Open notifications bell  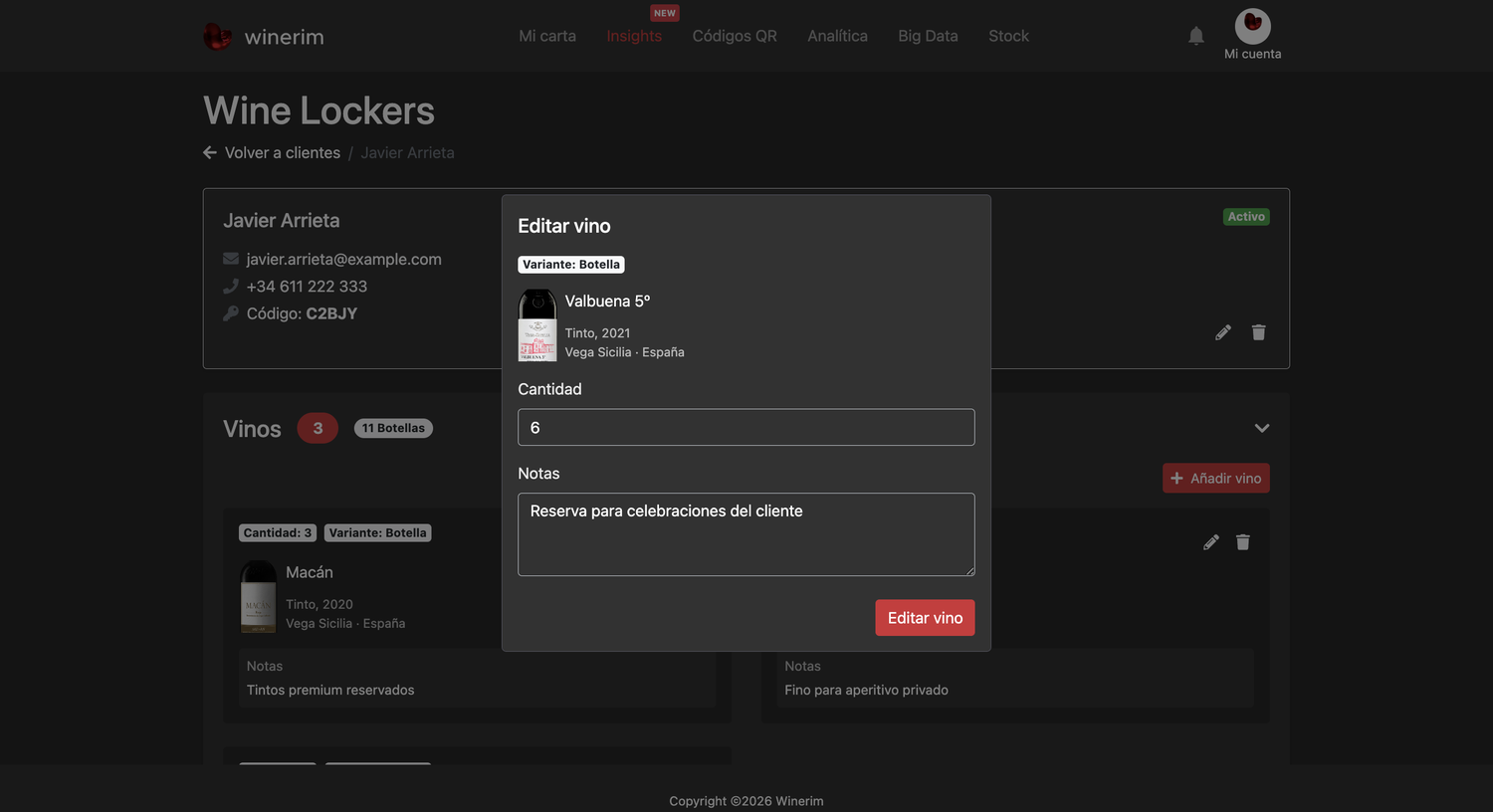coord(1196,36)
